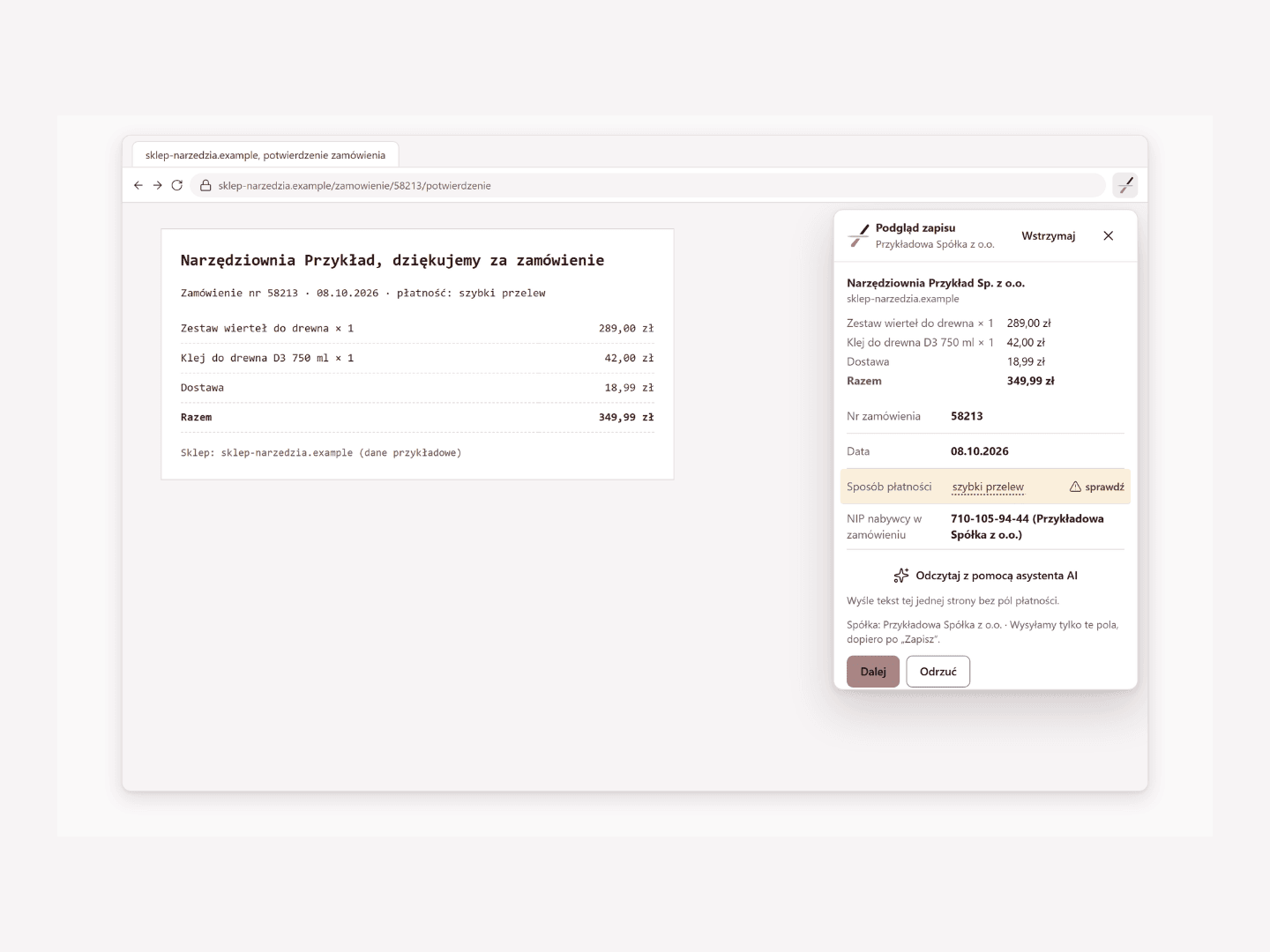Close the Podgląd zapisu panel

click(1109, 235)
